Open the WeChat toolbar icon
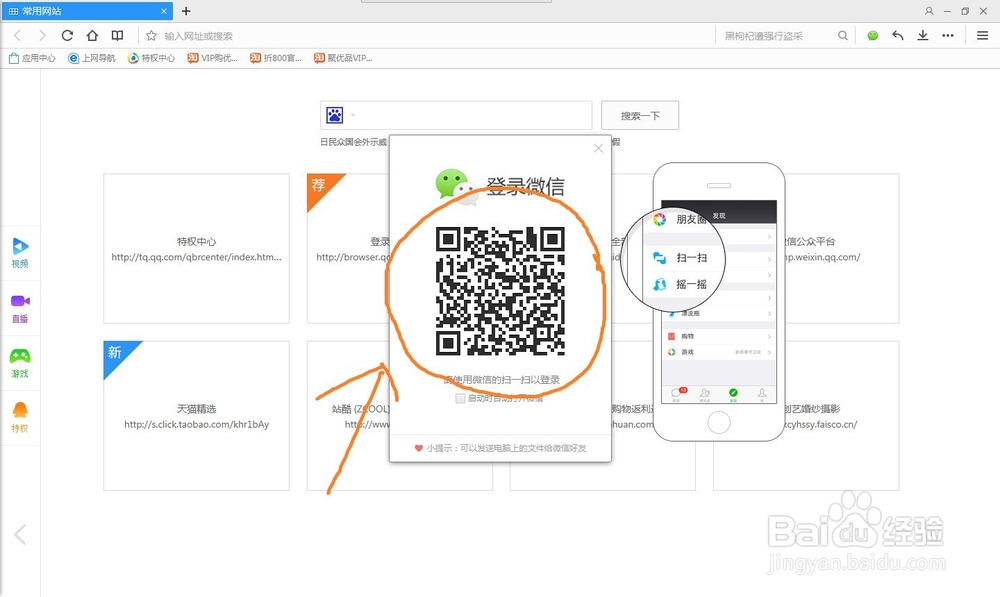 click(x=872, y=36)
